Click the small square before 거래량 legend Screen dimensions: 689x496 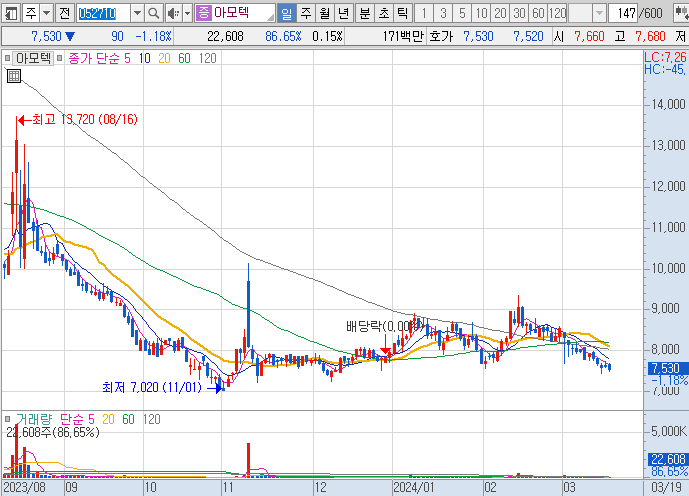[x=7, y=419]
